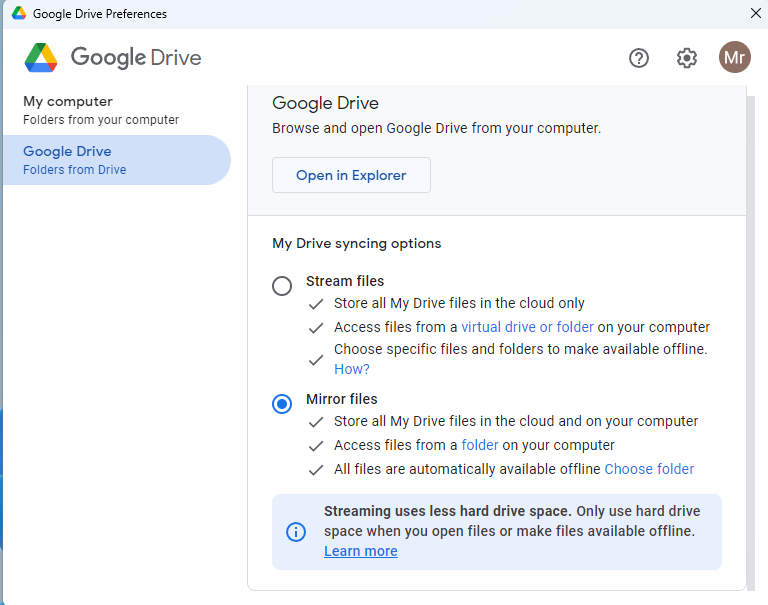
Task: Open the virtual drive or folder link
Action: [x=528, y=327]
